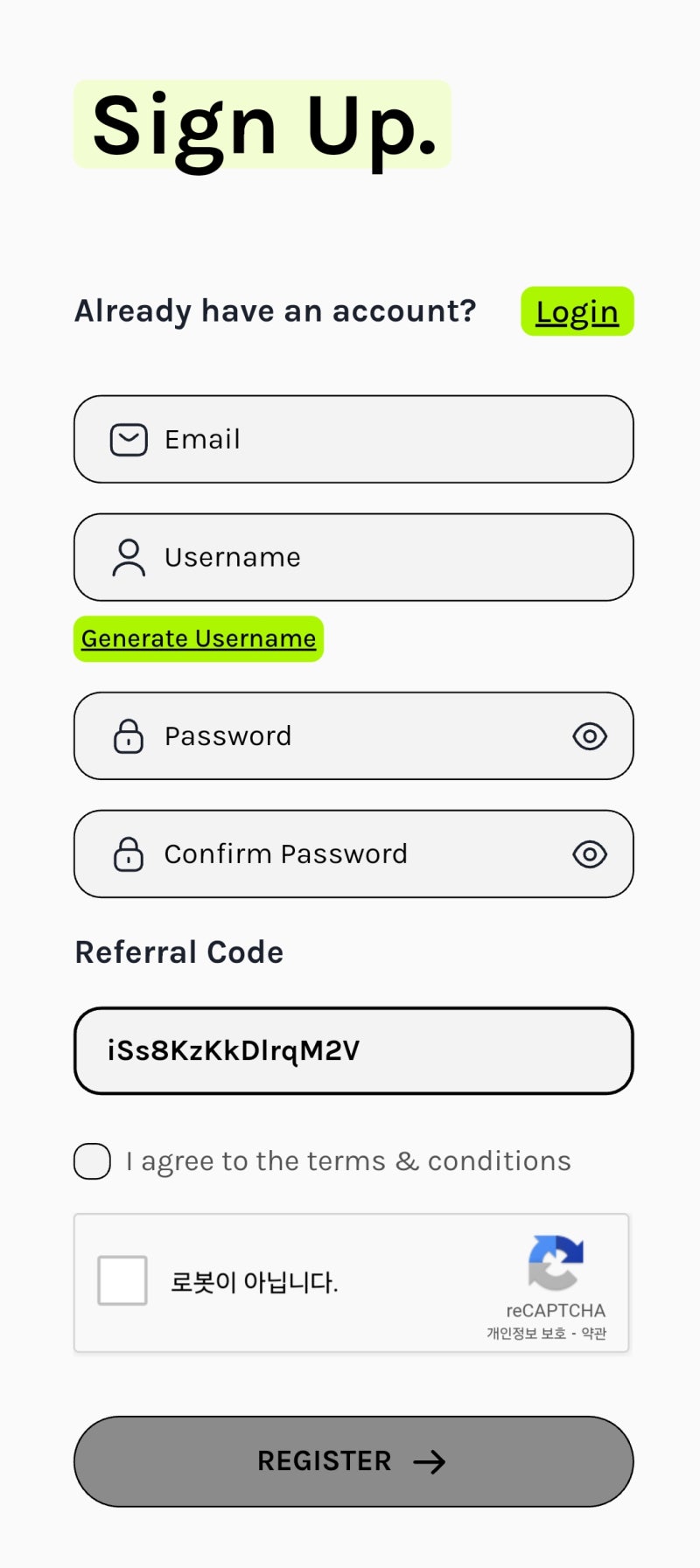Reveal the Confirm Password text via eye icon
Screen dimensions: 700x1568
[590, 854]
